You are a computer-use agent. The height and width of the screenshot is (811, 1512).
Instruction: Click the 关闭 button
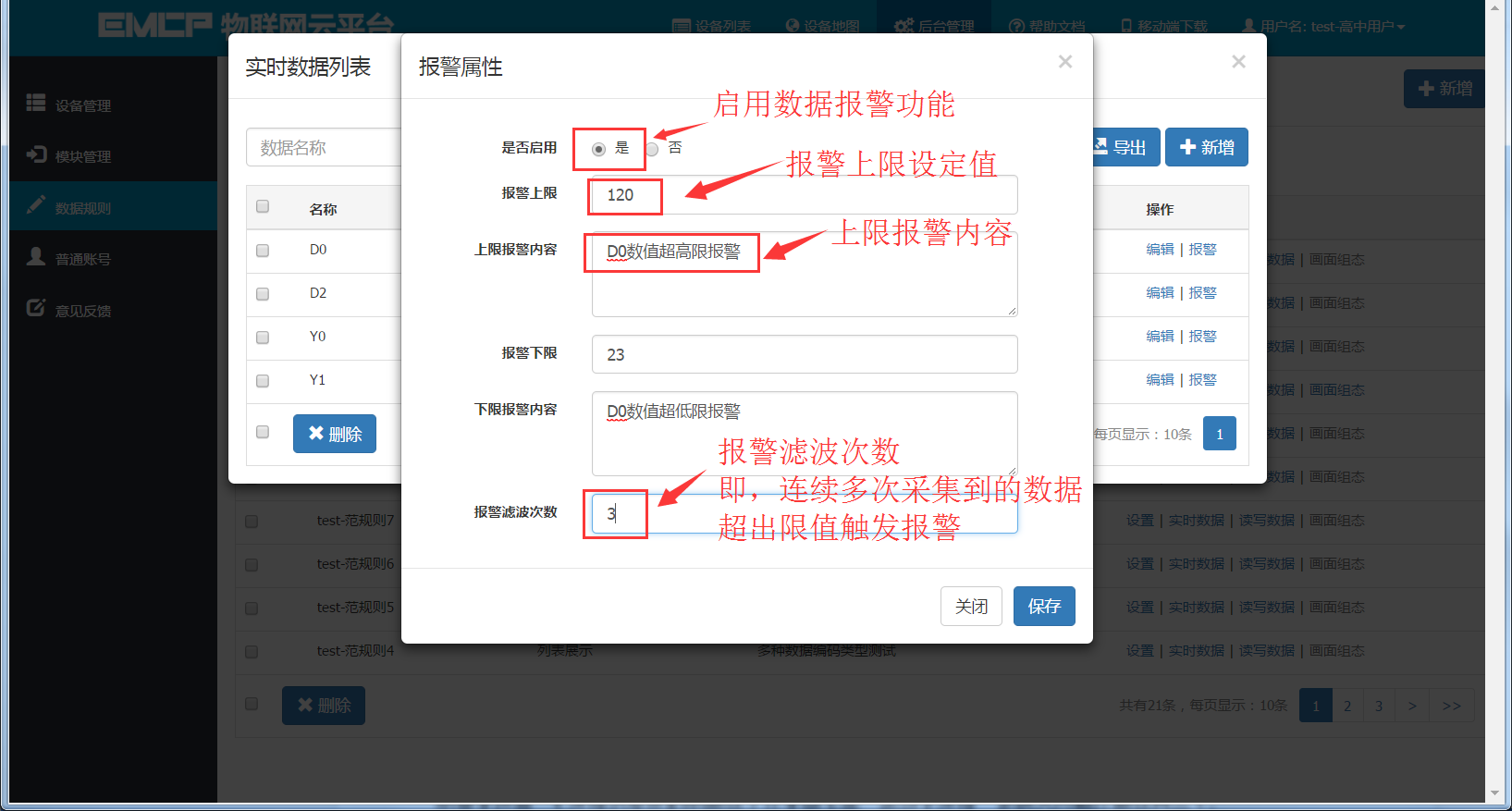pos(971,606)
